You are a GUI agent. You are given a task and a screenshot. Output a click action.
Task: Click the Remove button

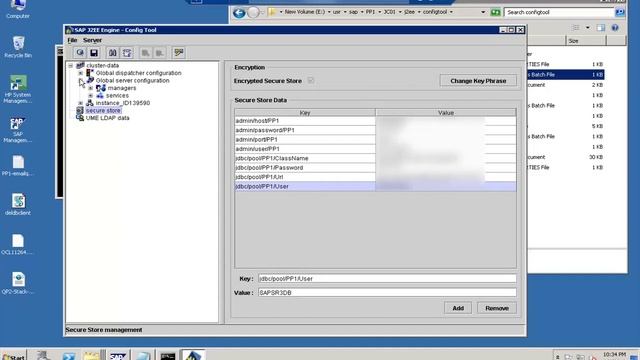coord(497,308)
